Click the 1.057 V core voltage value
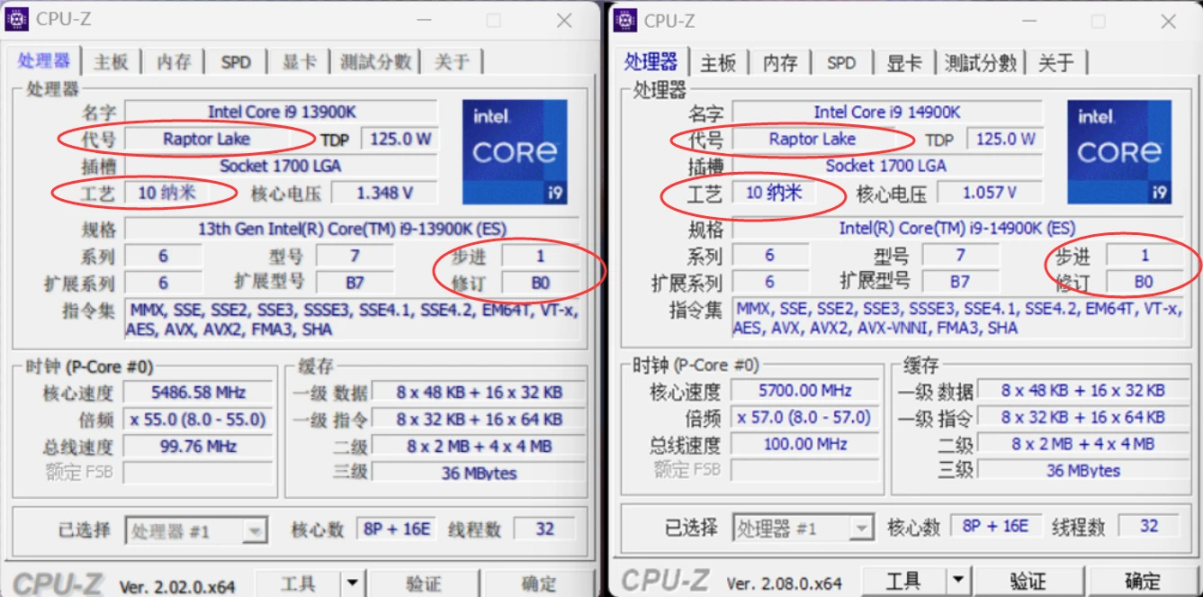This screenshot has height=597, width=1203. pyautogui.click(x=989, y=192)
